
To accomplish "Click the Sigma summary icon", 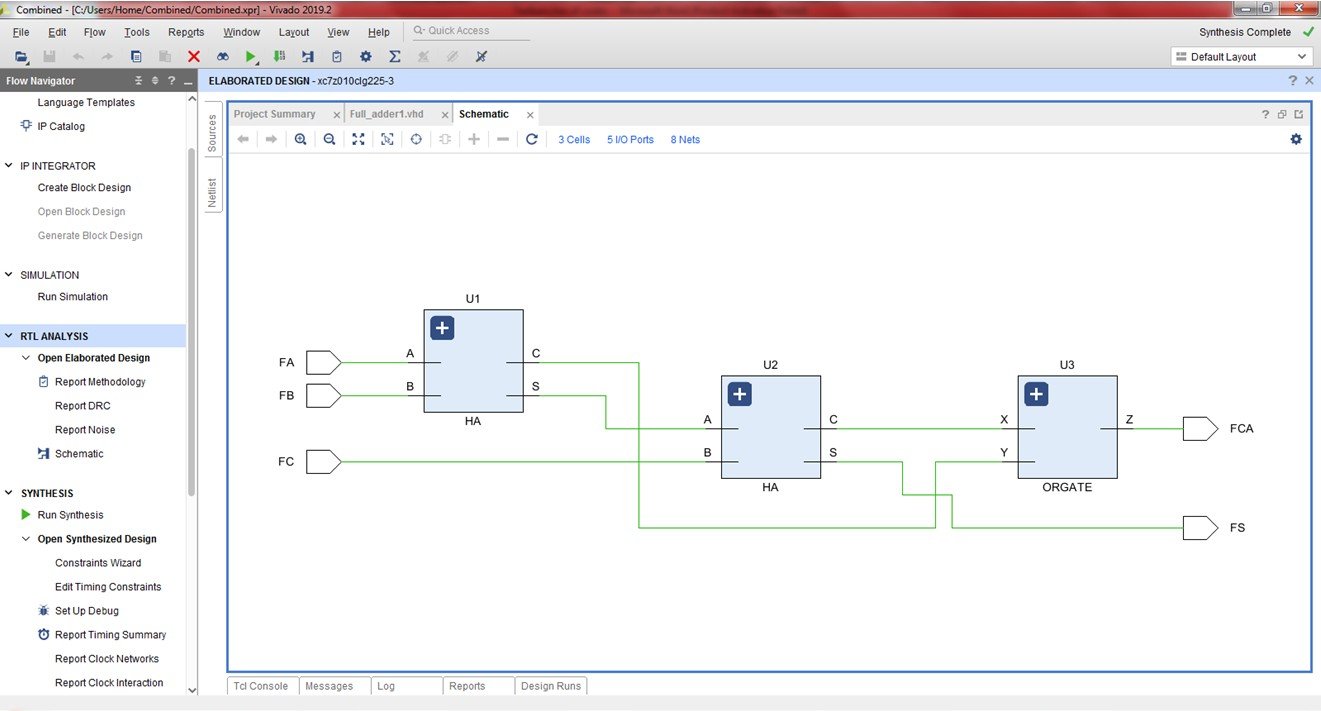I will [394, 57].
